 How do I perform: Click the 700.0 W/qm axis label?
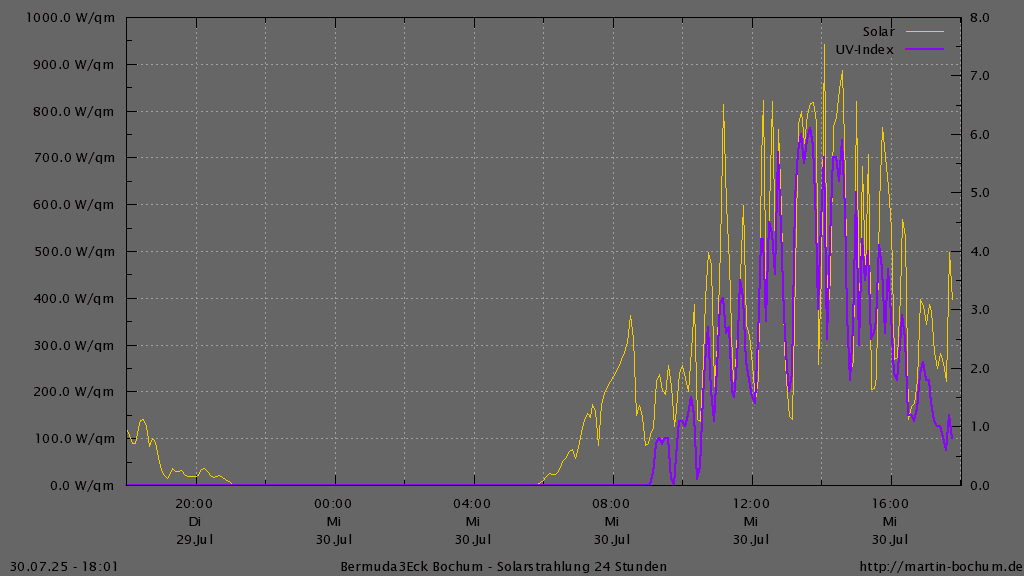(74, 157)
